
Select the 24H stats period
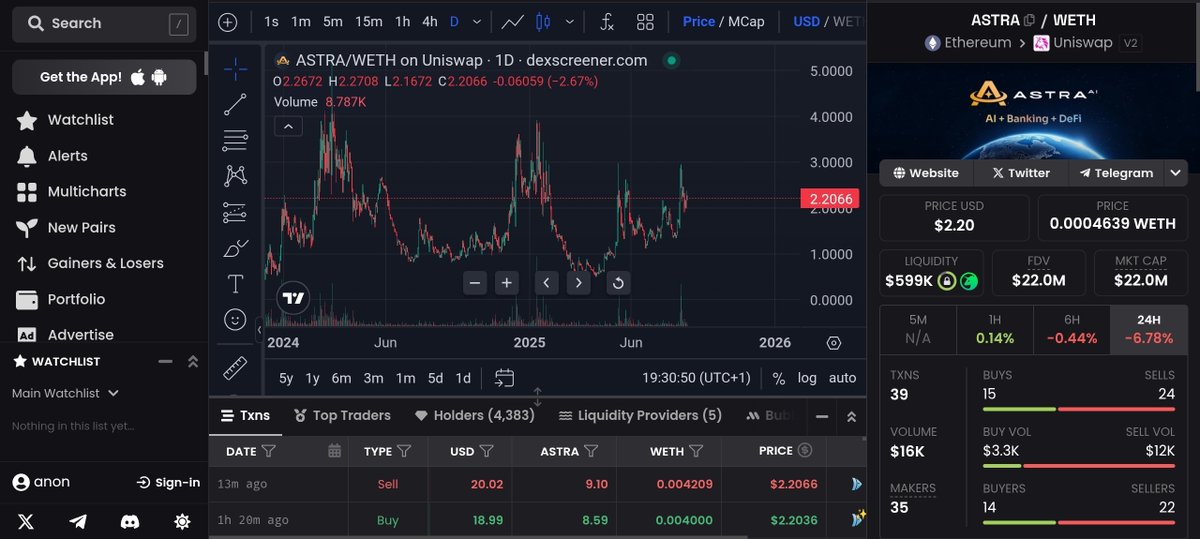1149,329
